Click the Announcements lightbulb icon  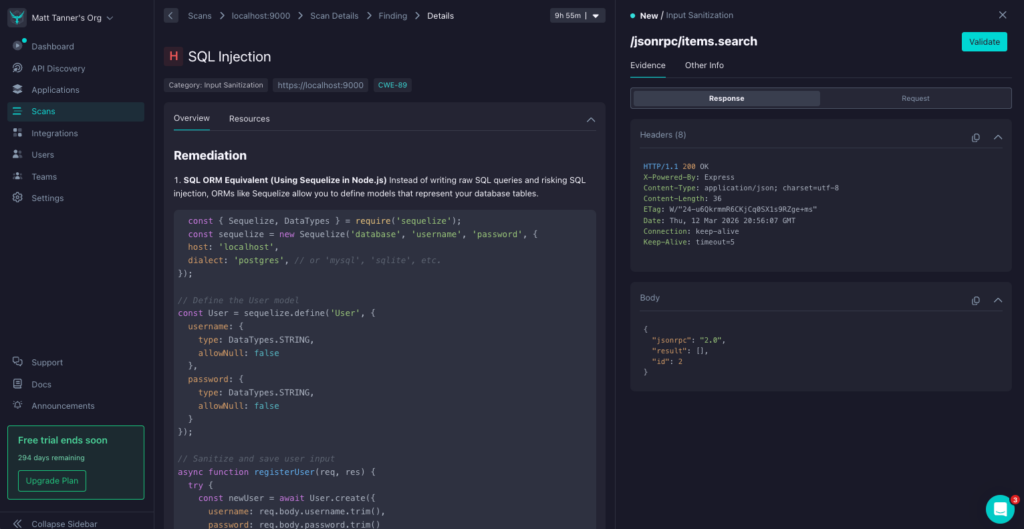(x=18, y=406)
